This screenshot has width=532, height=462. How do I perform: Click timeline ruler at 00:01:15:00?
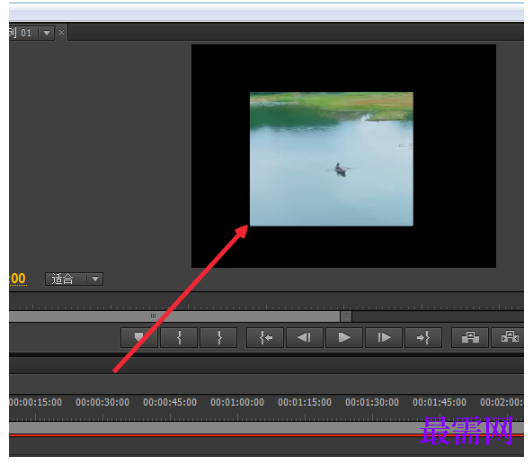click(x=305, y=402)
